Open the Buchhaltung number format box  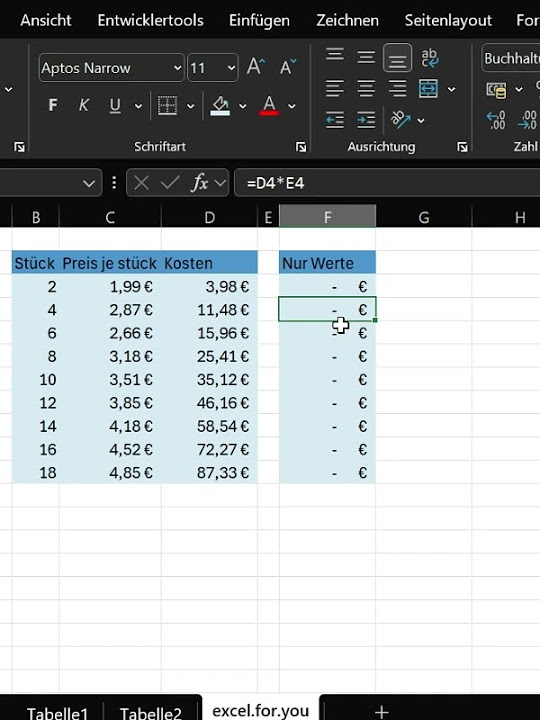(511, 58)
